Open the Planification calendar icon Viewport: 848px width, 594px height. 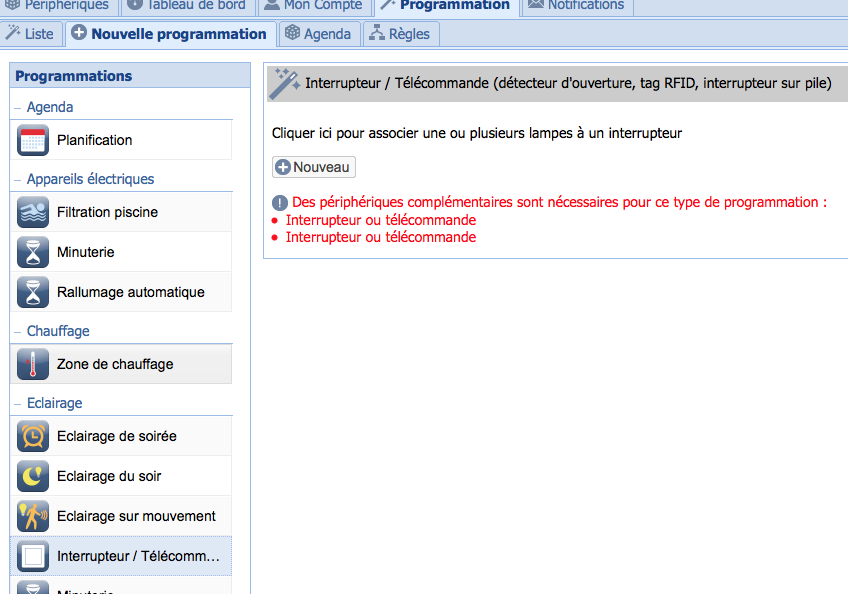click(x=33, y=140)
